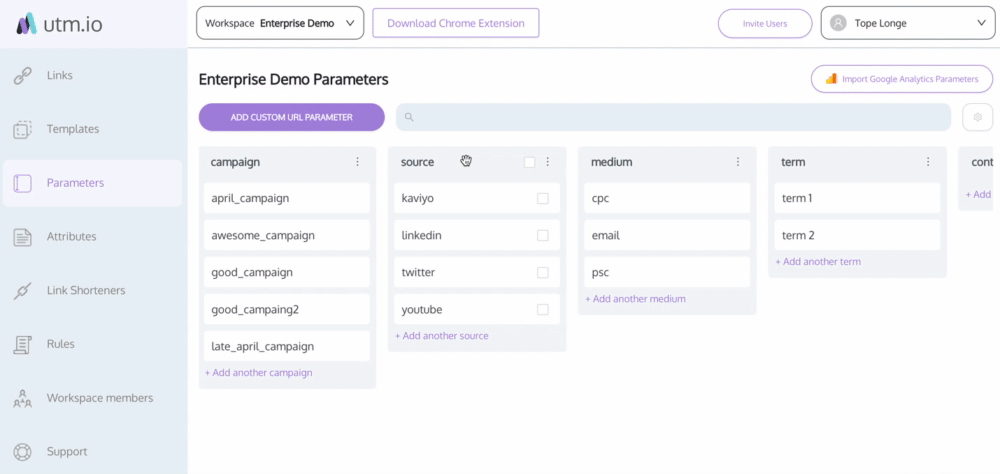Open the Rules scroll icon
Image resolution: width=1000 pixels, height=474 pixels.
22,344
